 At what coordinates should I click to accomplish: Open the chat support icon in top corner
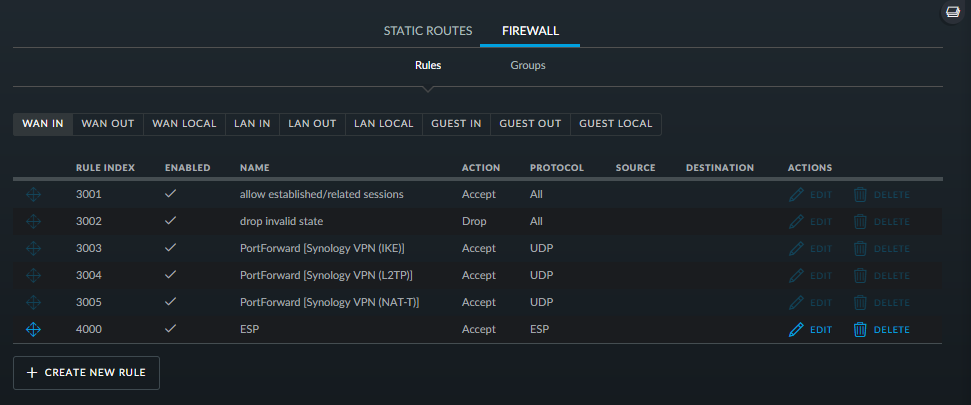pos(951,12)
